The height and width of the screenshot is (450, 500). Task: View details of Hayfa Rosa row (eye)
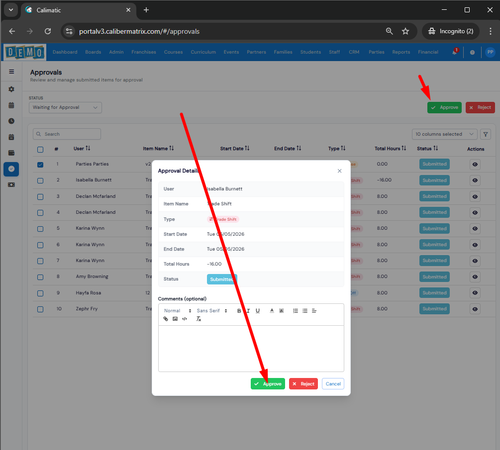point(475,293)
